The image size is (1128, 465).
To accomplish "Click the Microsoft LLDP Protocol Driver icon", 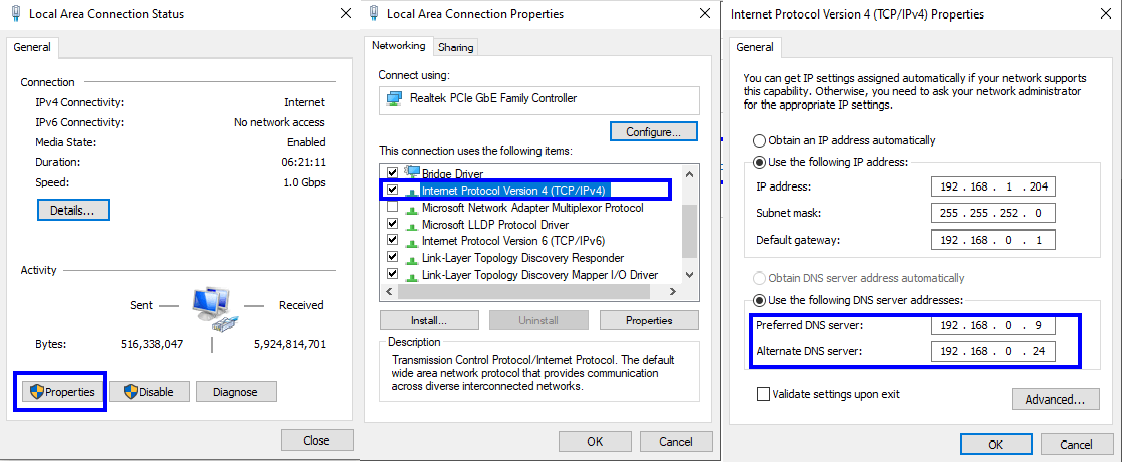I will 411,225.
